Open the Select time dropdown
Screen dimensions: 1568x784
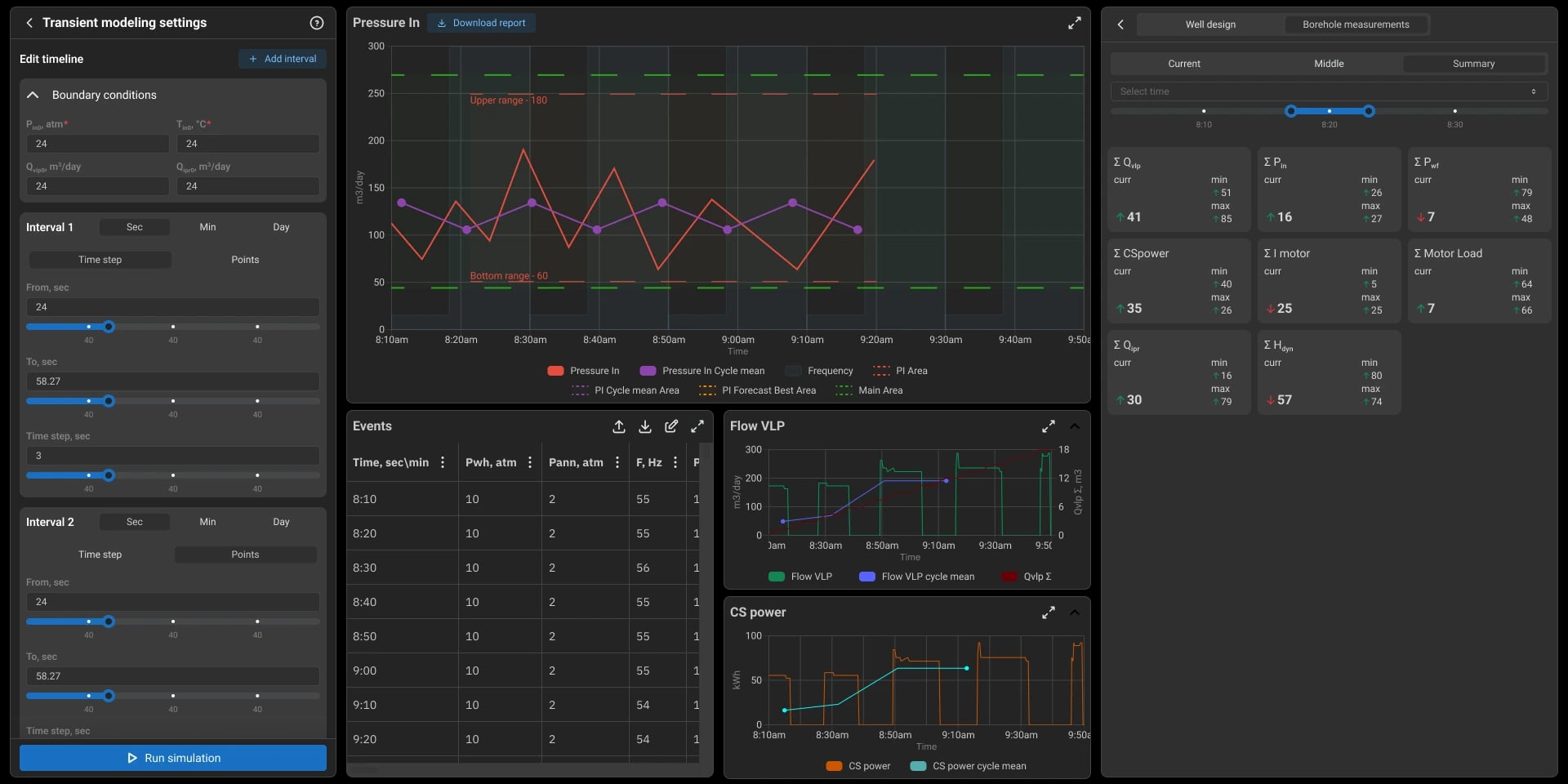coord(1329,91)
